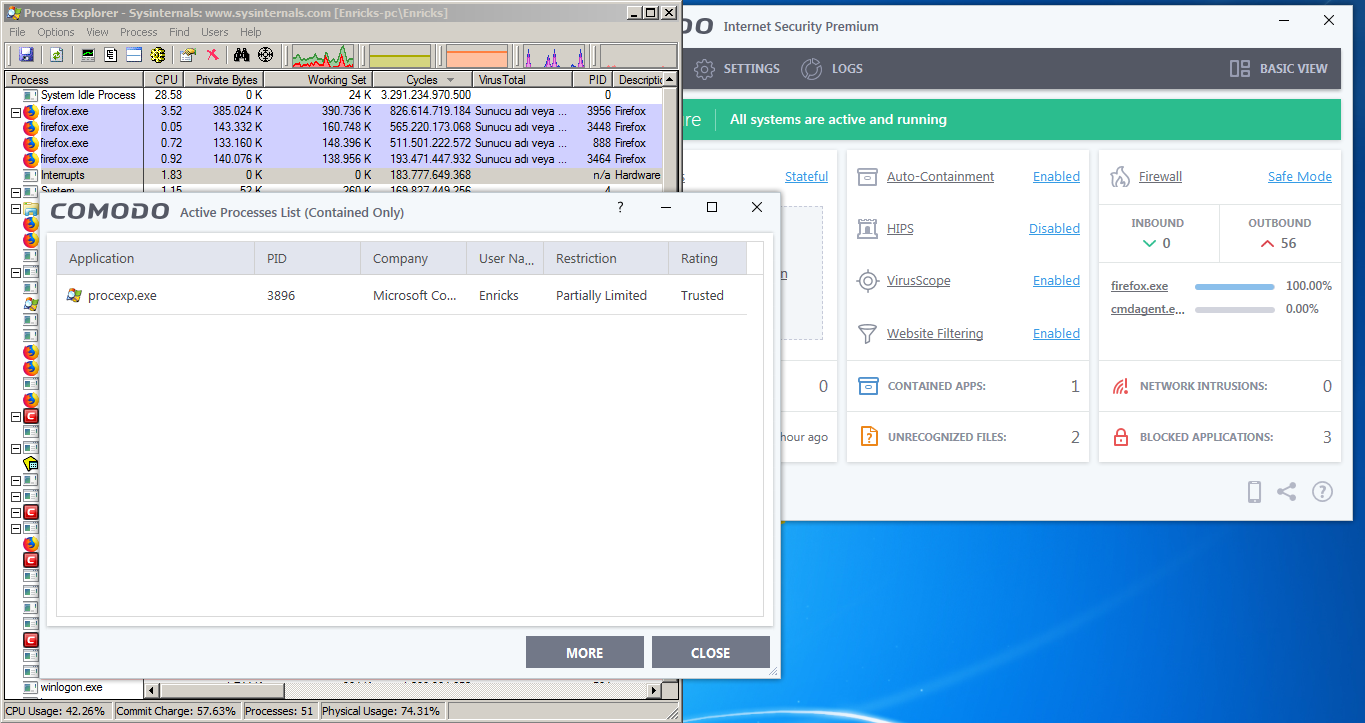1365x723 pixels.
Task: Click Website Filtering's Enabled link
Action: [x=1056, y=334]
